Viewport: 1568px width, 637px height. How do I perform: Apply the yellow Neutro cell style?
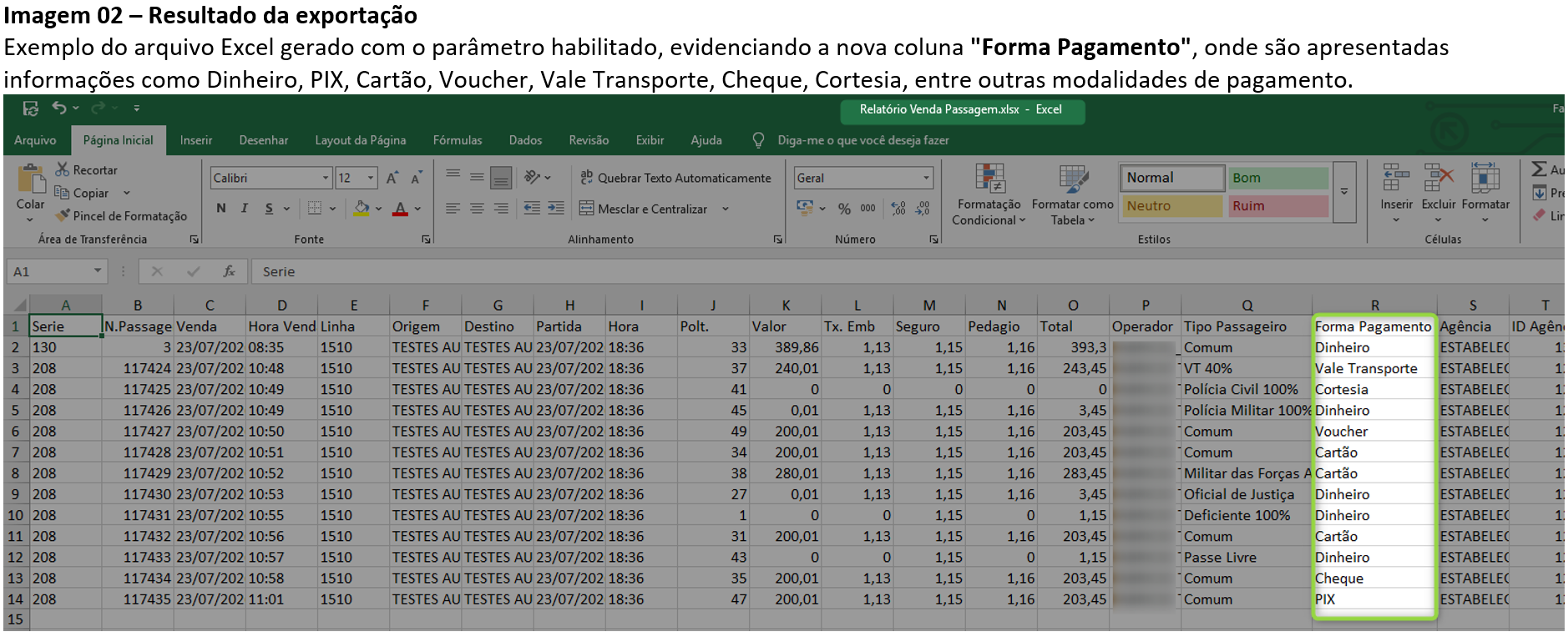[1171, 206]
